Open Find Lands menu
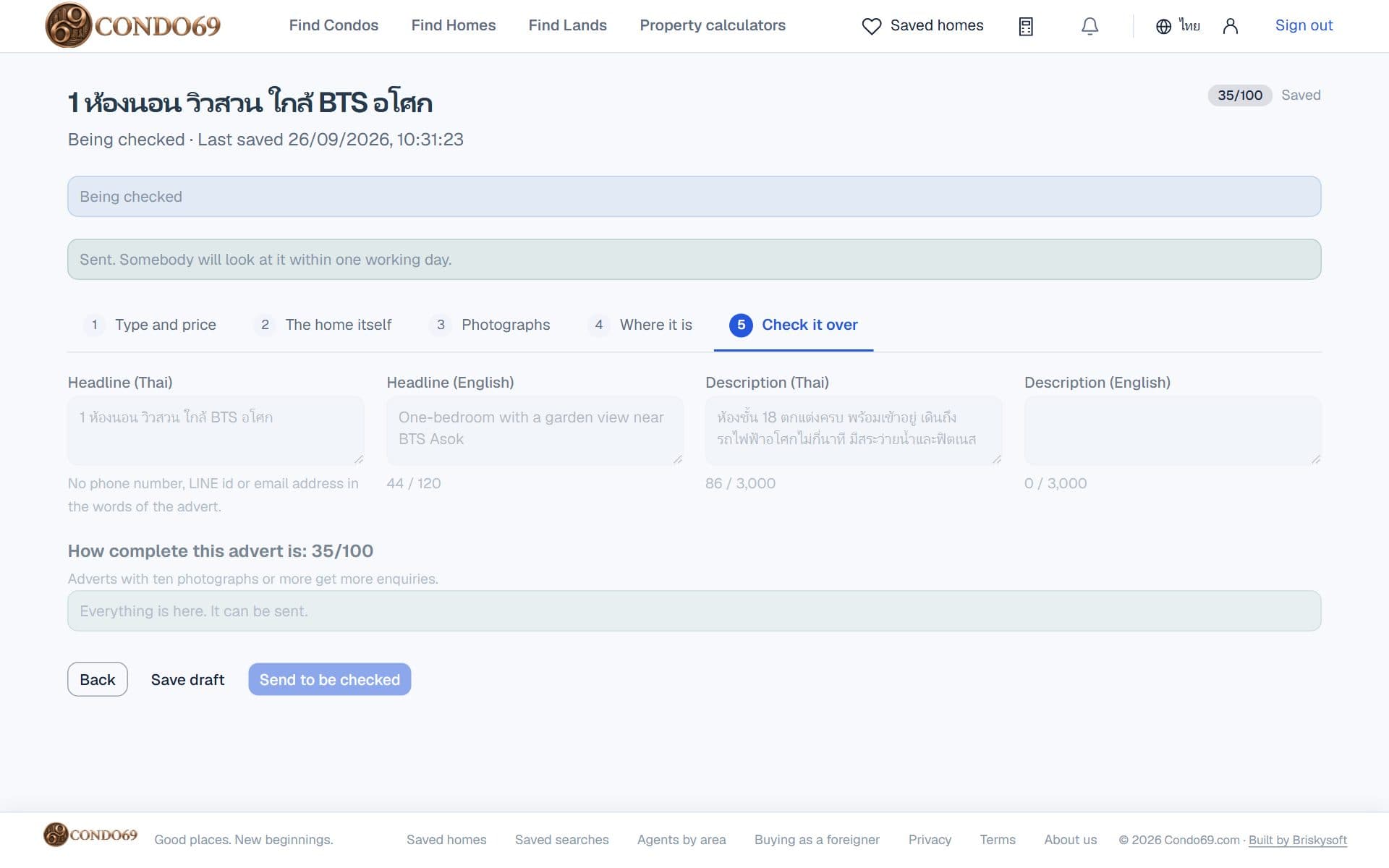Image resolution: width=1389 pixels, height=868 pixels. pyautogui.click(x=567, y=25)
